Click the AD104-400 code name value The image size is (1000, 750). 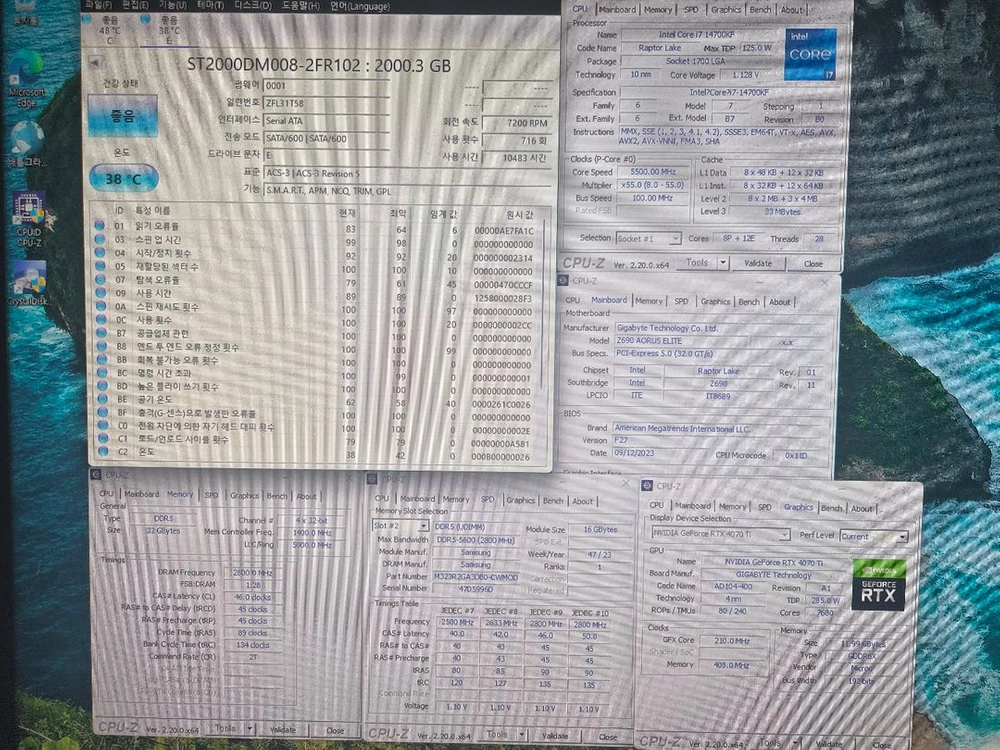(733, 586)
